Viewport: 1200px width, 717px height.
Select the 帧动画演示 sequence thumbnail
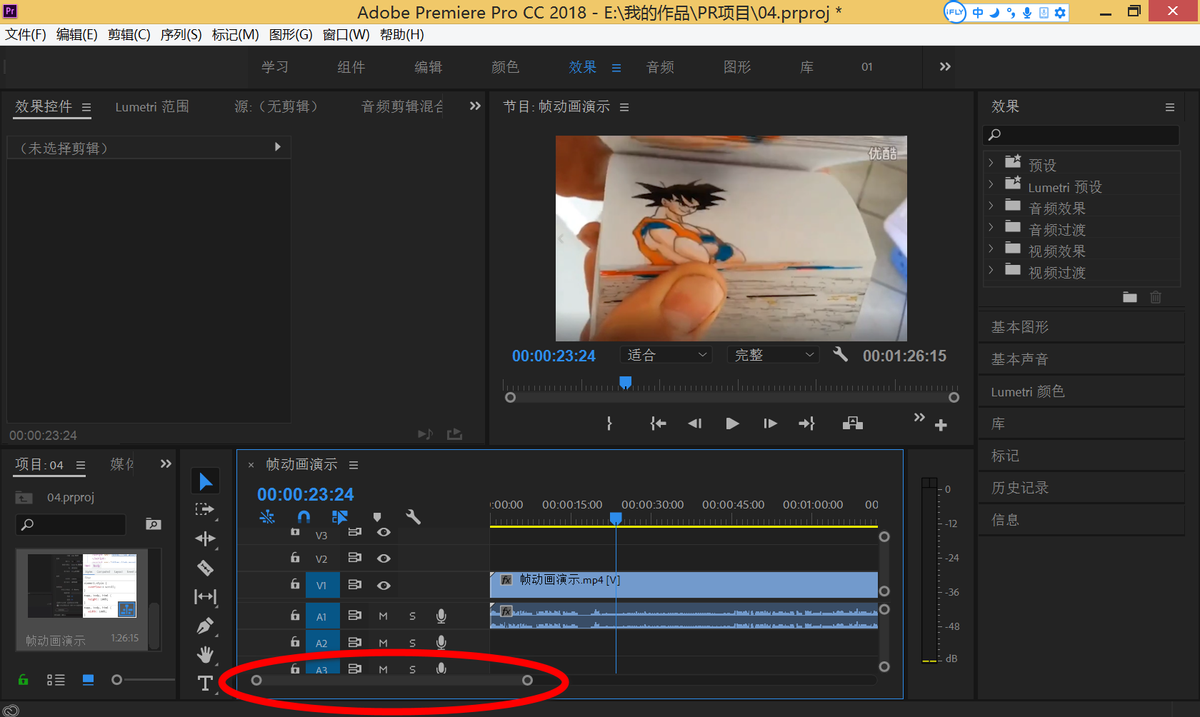pos(82,588)
